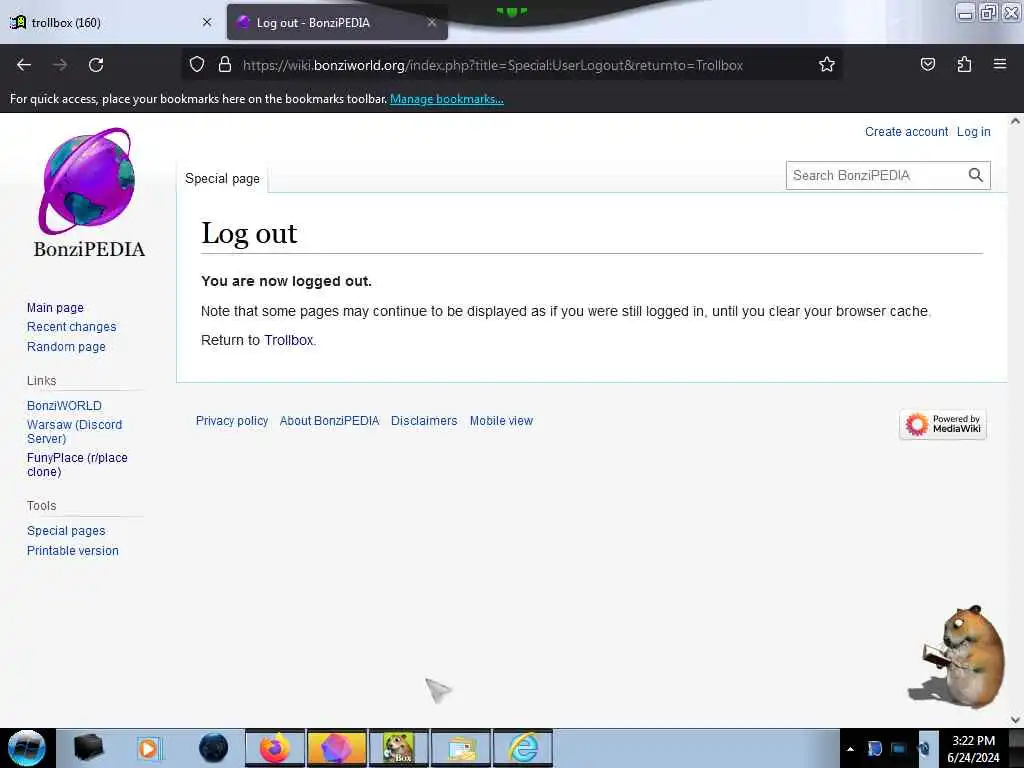Reload the page with the refresh icon
Image resolution: width=1024 pixels, height=768 pixels.
96,65
